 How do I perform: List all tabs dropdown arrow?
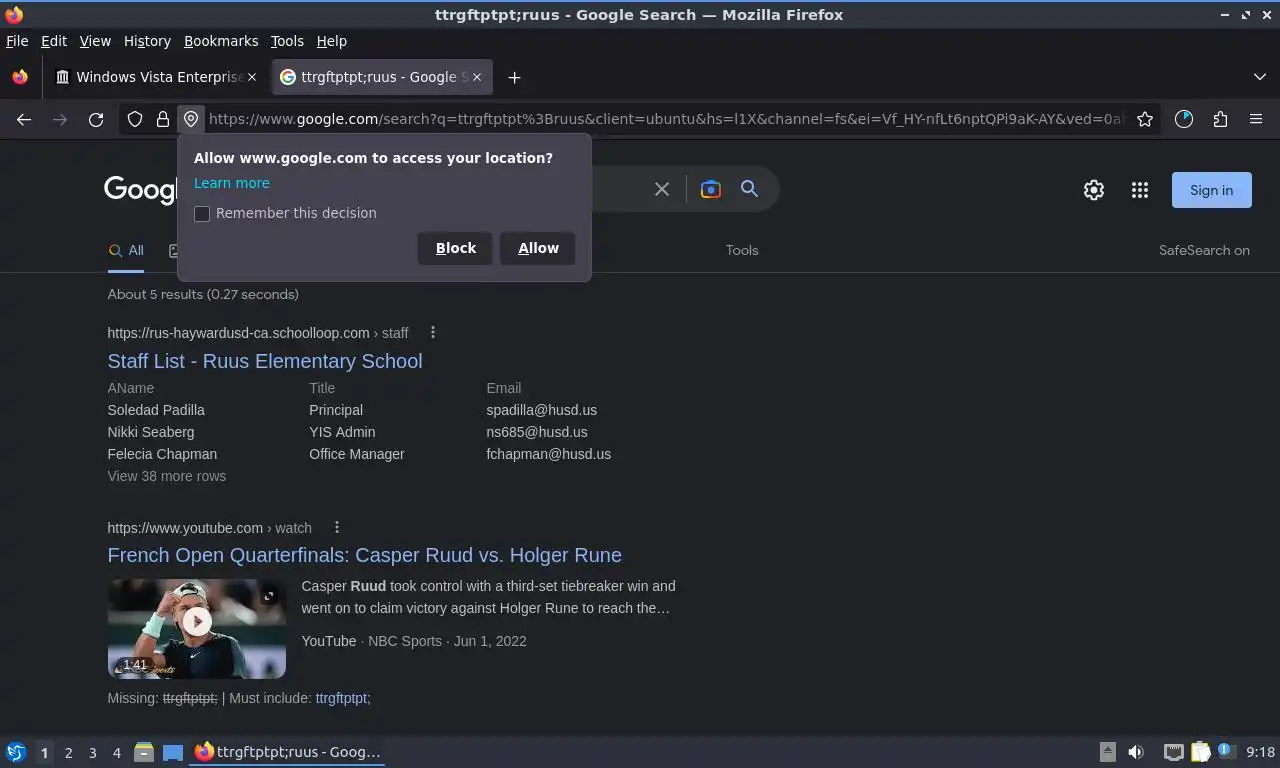click(x=1259, y=77)
